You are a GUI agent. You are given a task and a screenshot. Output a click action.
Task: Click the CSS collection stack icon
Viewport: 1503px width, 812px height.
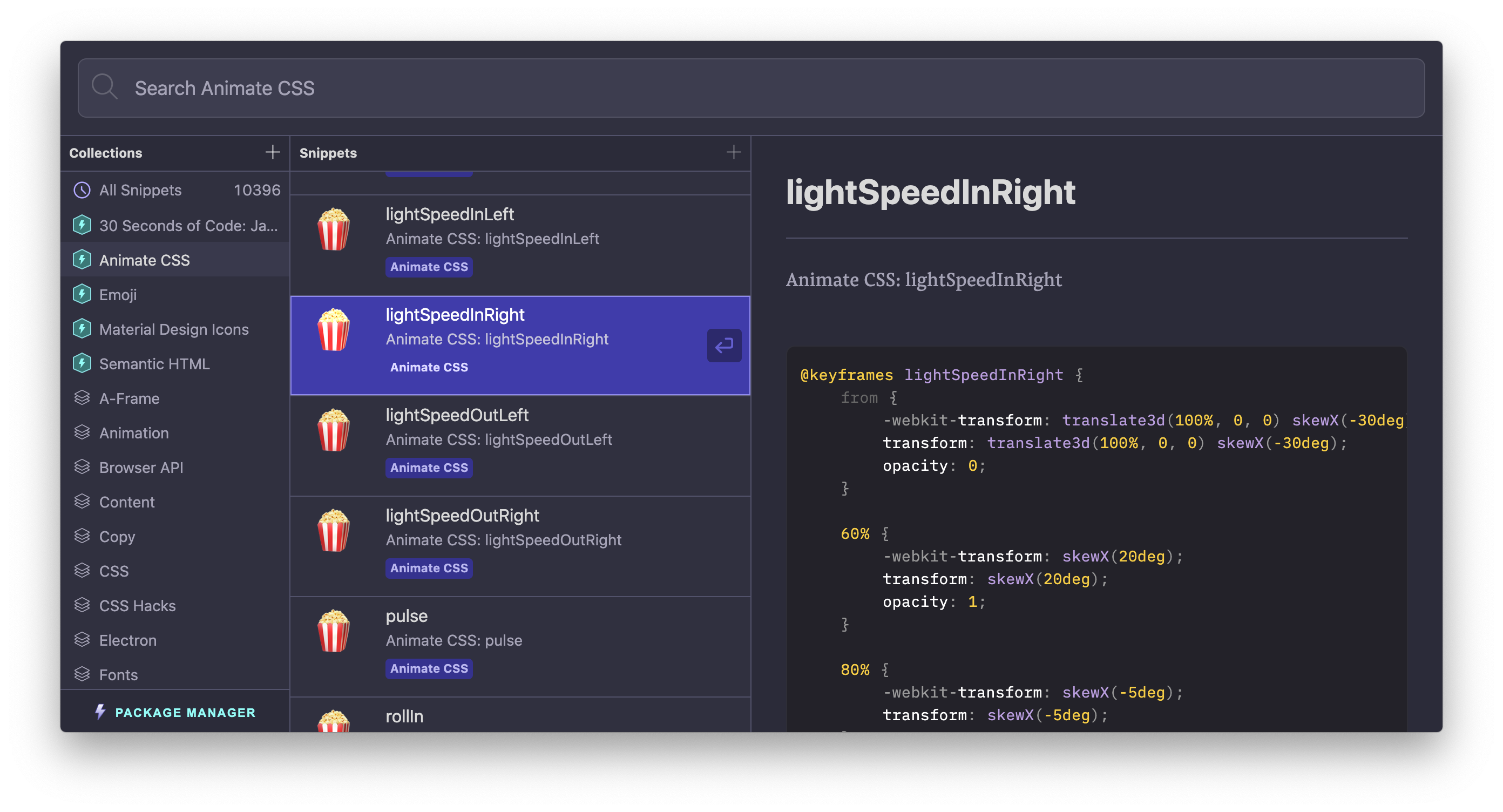[x=82, y=571]
